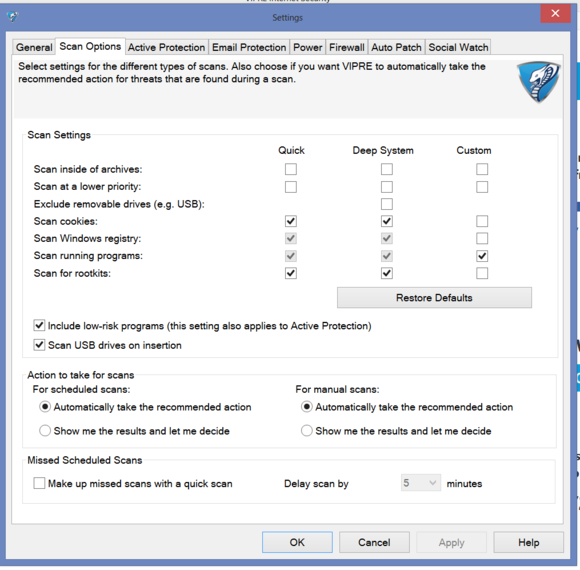Open the Delay scan by minutes dropdown

point(421,483)
